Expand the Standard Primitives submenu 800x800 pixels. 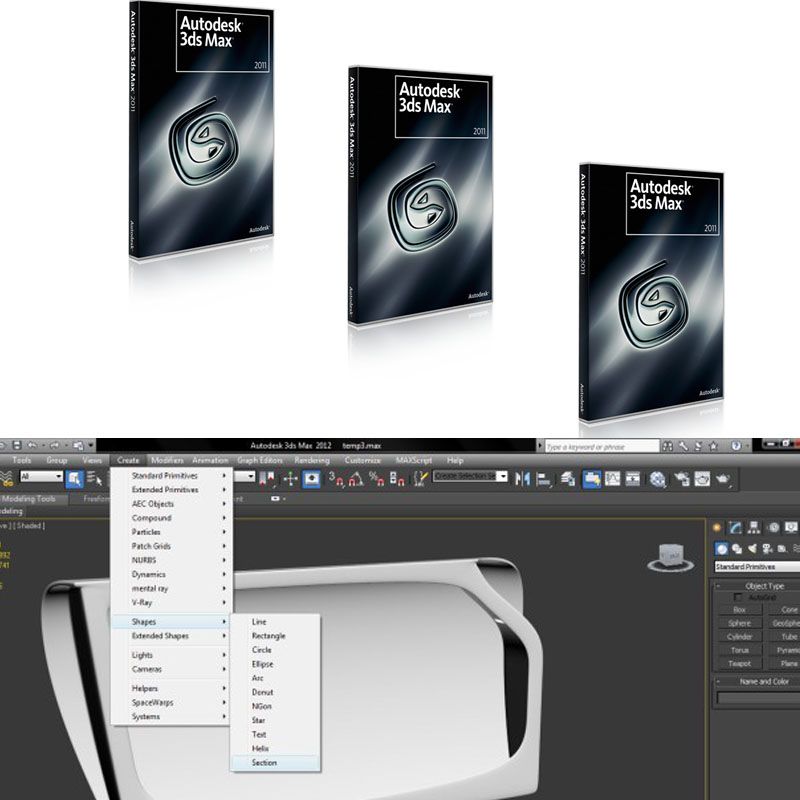[x=171, y=476]
